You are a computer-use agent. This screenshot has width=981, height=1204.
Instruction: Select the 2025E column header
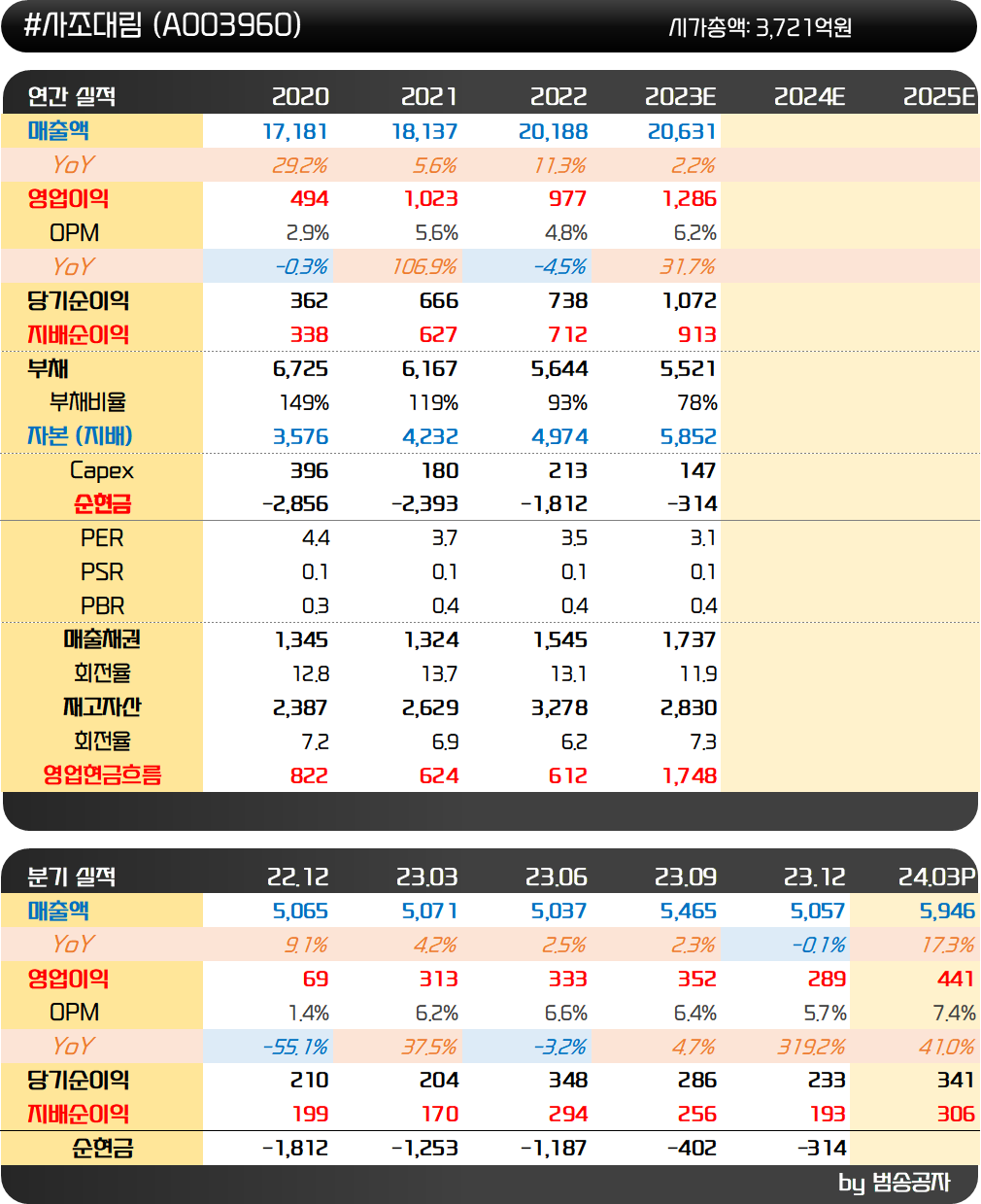(939, 96)
